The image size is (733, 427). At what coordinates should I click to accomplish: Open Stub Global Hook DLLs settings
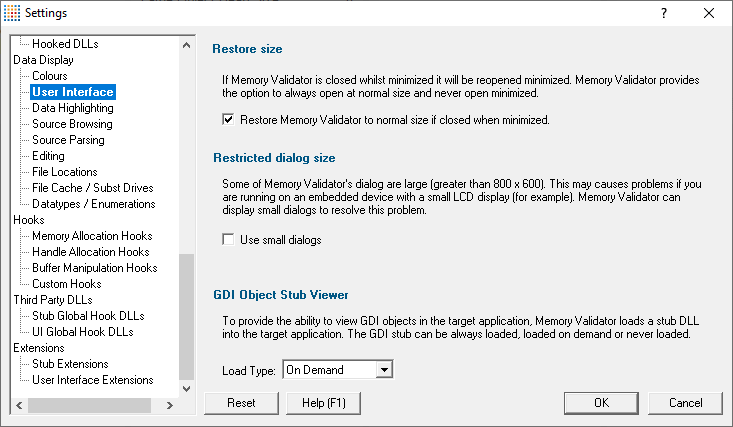pos(88,316)
